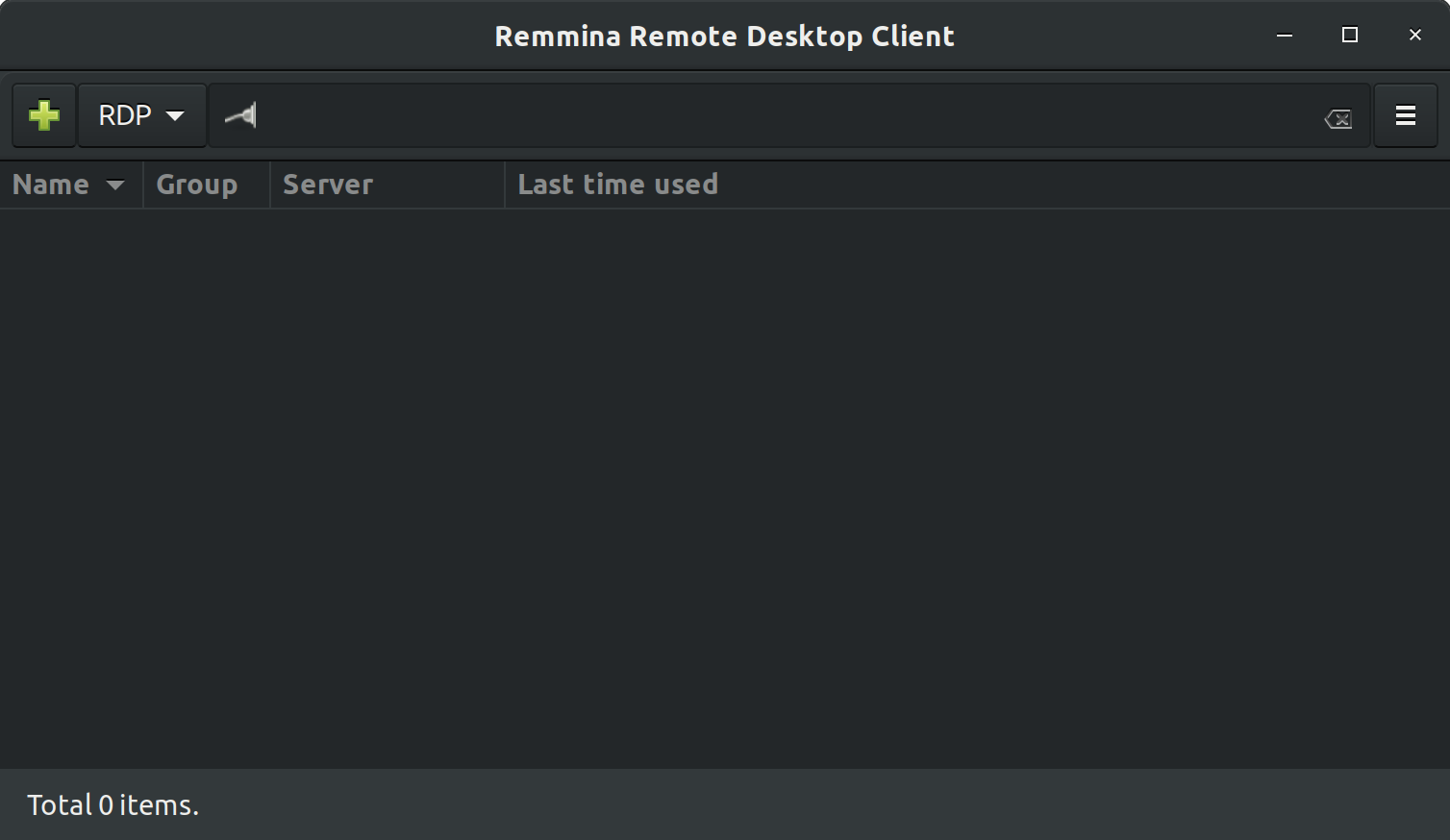Open the hamburger main menu
This screenshot has width=1450, height=840.
[1406, 115]
